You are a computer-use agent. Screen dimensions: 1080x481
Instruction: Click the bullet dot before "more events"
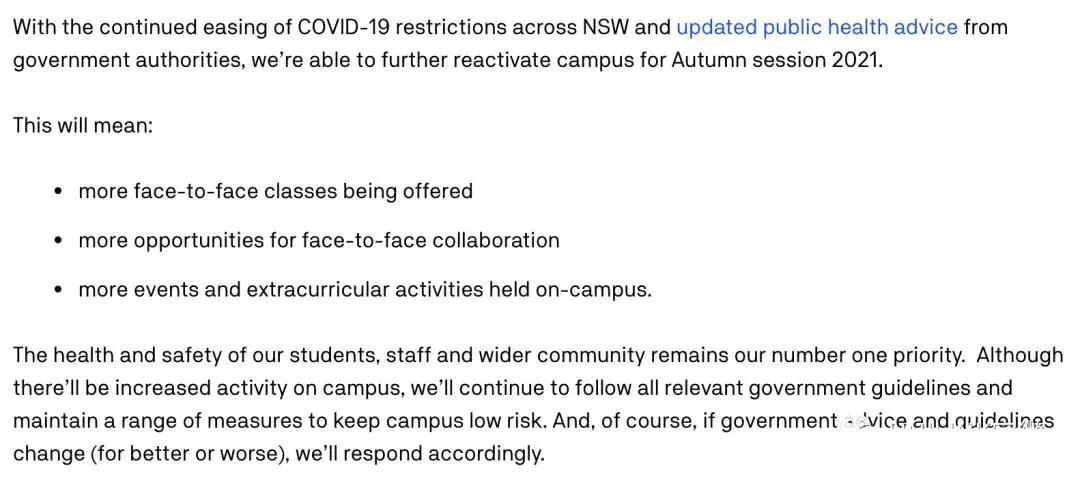tap(58, 291)
